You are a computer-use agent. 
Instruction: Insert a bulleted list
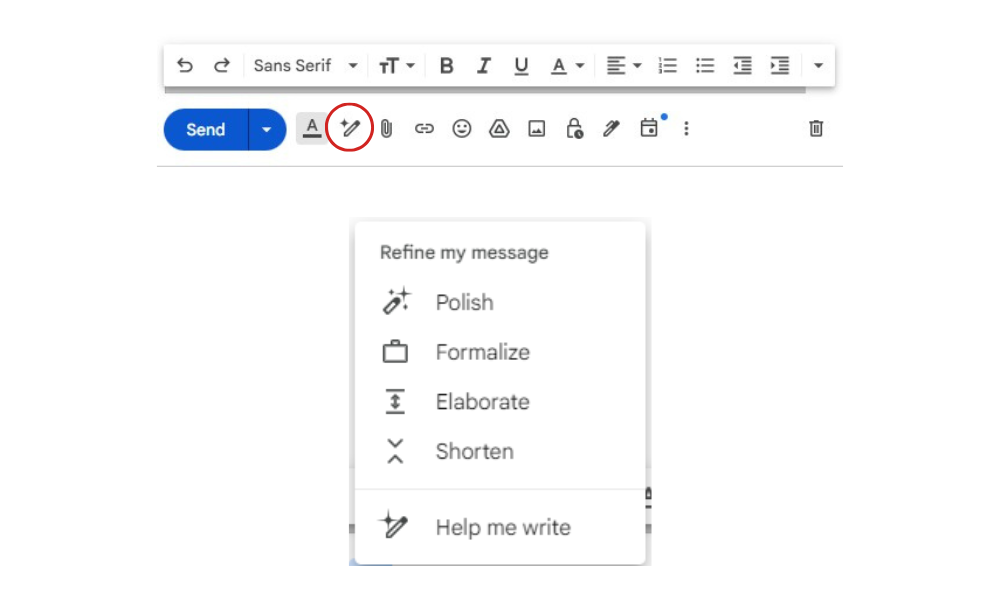tap(705, 65)
